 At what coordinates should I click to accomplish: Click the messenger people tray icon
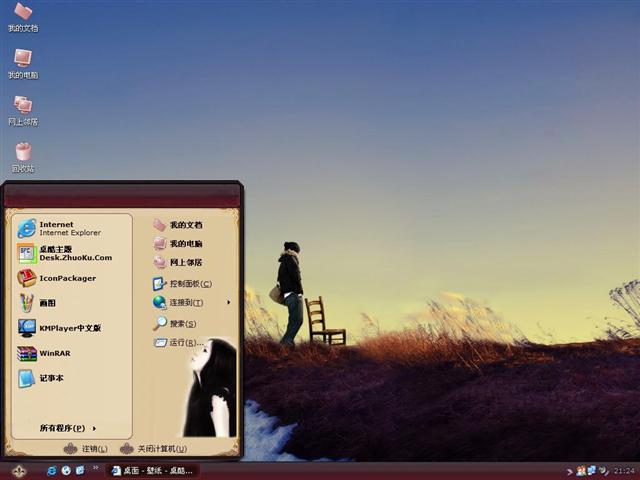point(581,471)
